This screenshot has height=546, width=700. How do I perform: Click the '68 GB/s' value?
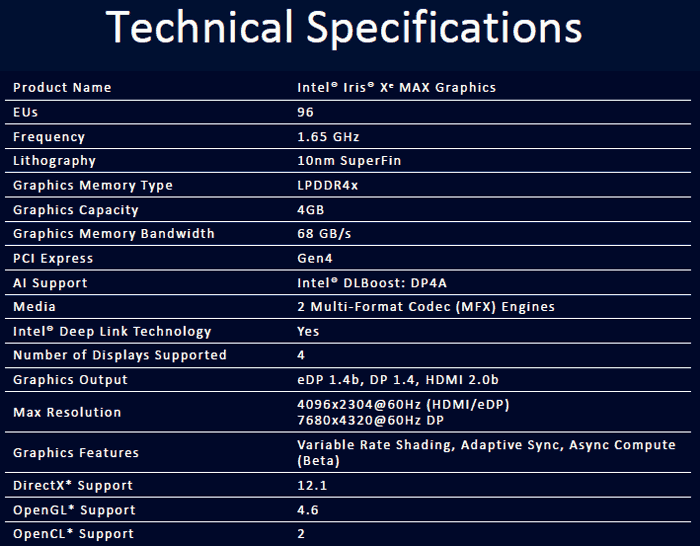[324, 233]
